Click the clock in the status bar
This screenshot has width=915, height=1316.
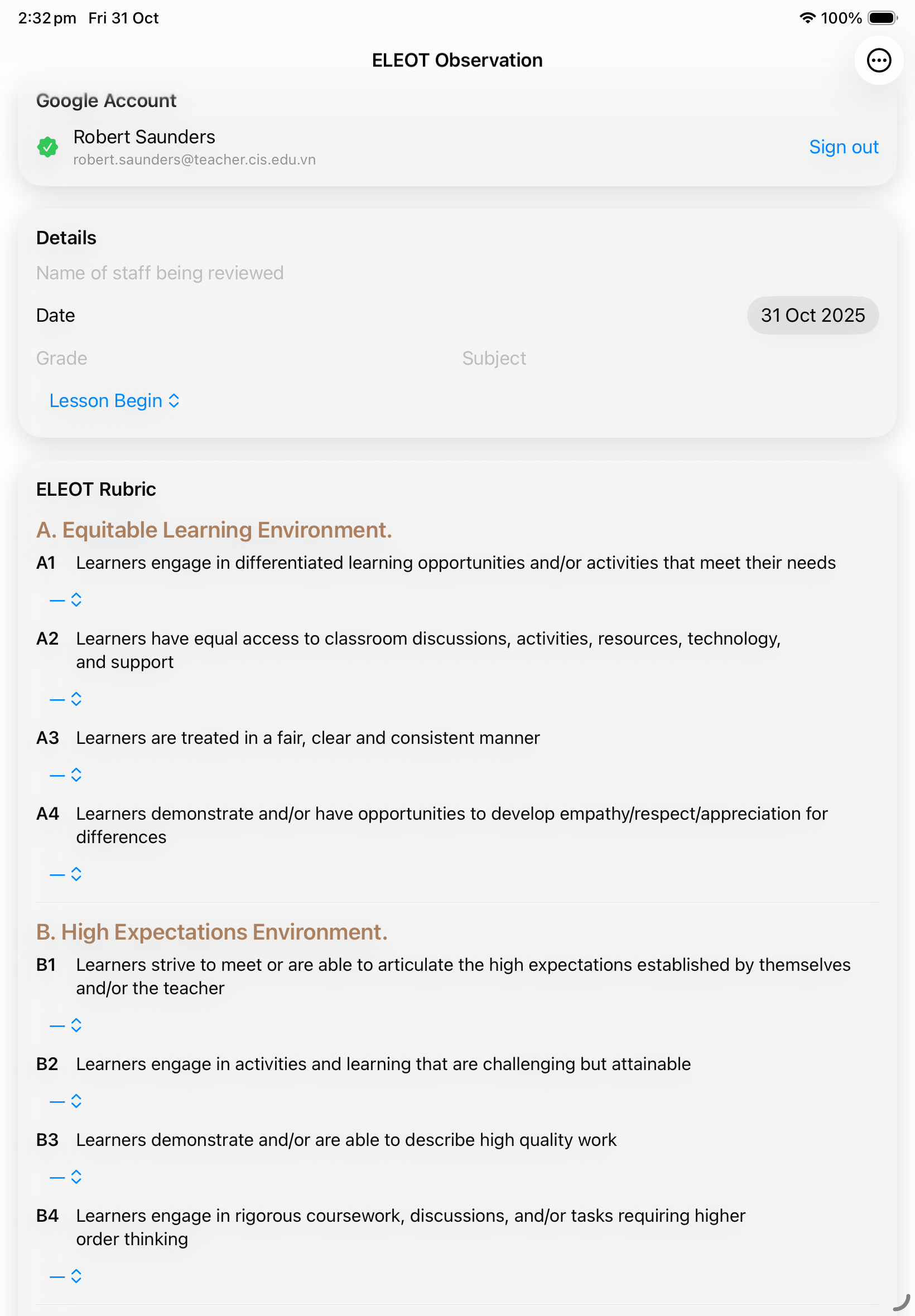click(x=47, y=18)
